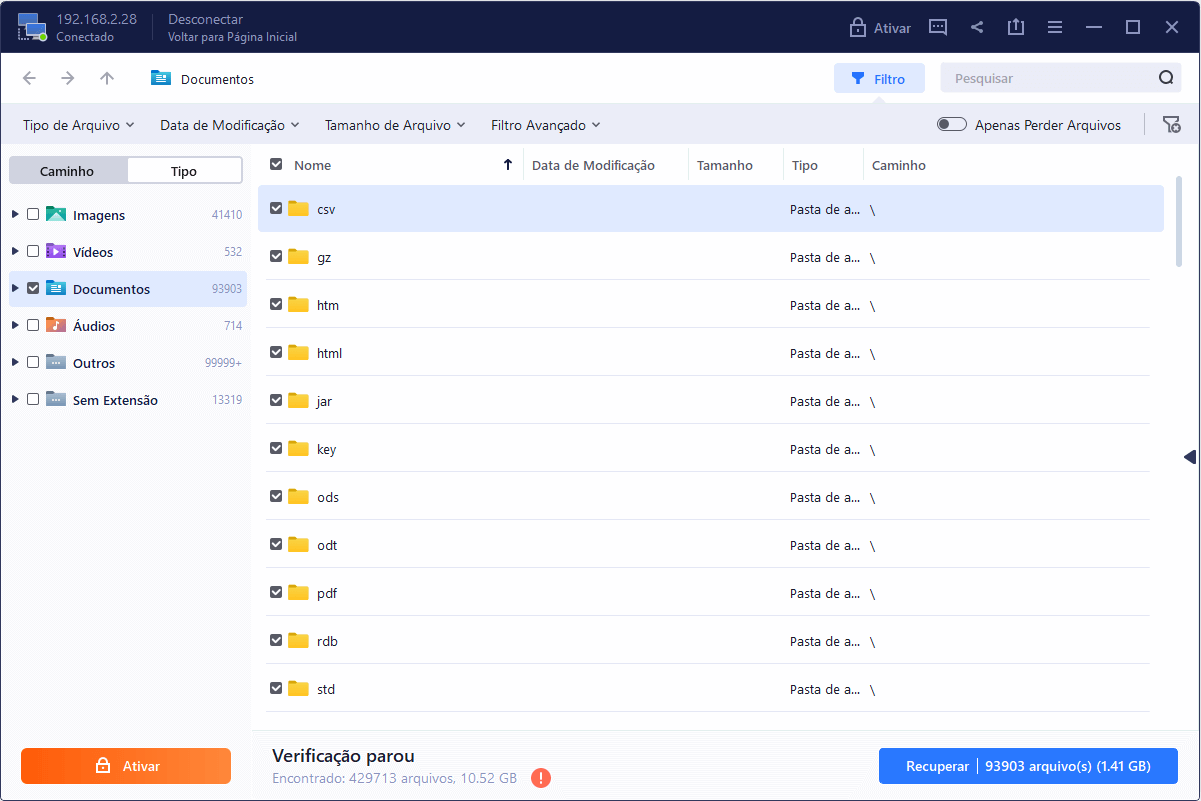Expand the Documentos tree node
This screenshot has width=1201, height=801.
[15, 288]
